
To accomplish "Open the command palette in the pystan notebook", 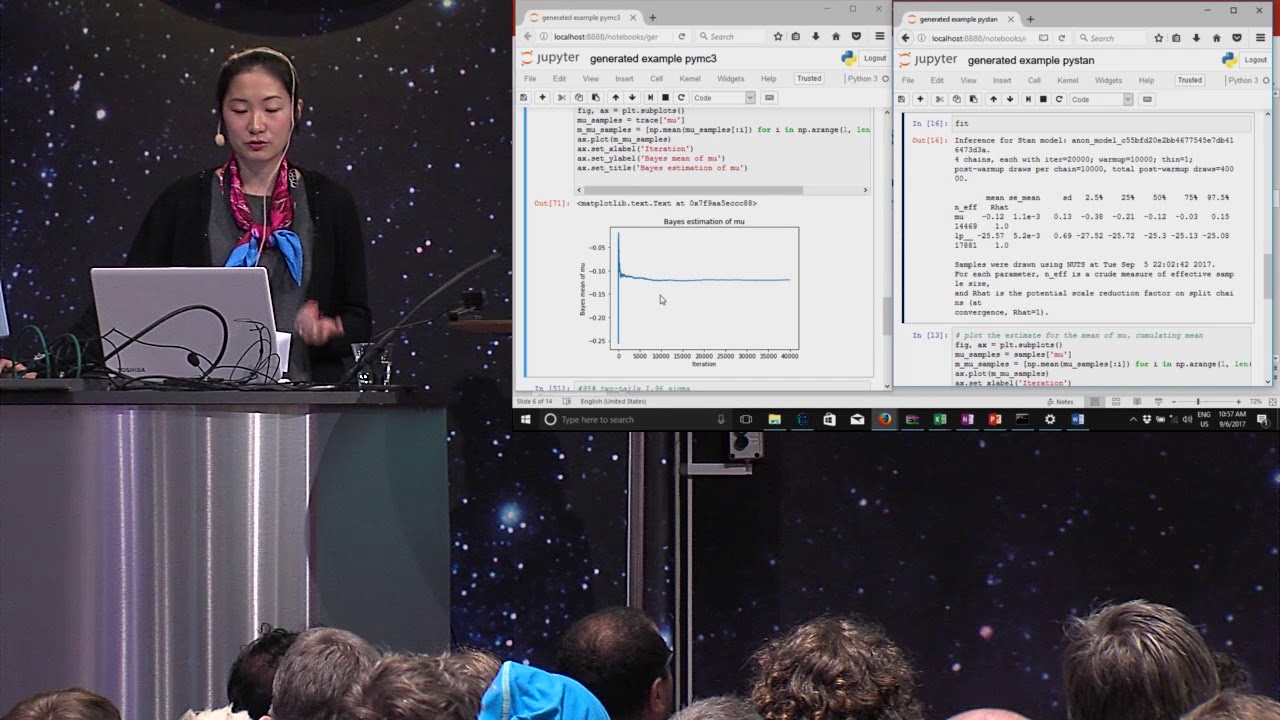I will point(1147,99).
